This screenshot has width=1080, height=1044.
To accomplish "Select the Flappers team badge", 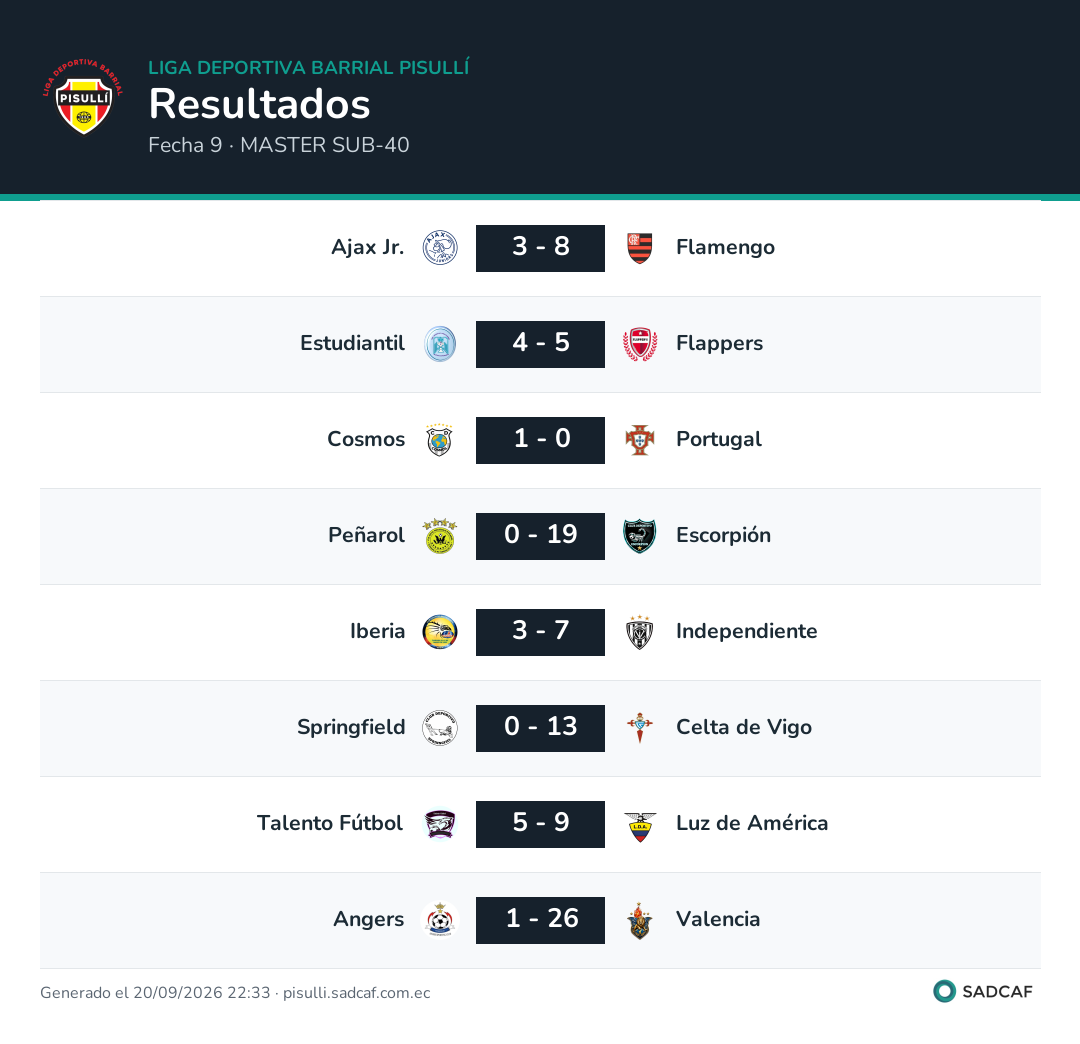I will [640, 344].
